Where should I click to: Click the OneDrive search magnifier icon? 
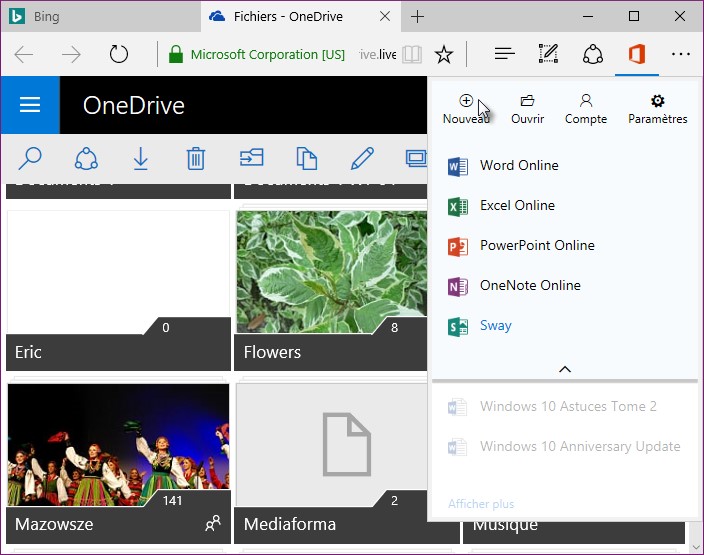click(x=31, y=158)
